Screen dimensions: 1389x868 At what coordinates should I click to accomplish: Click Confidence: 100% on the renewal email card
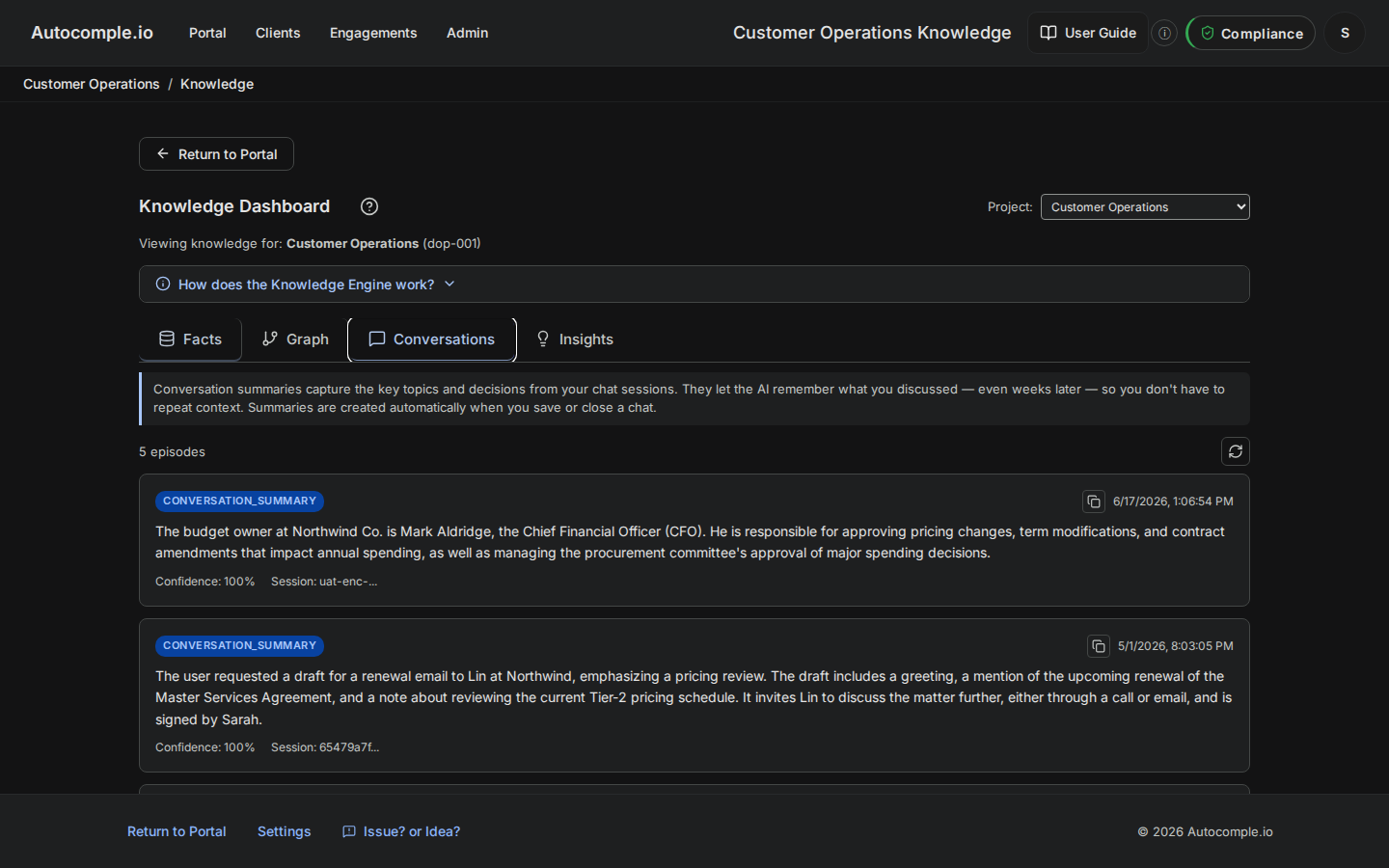(204, 747)
